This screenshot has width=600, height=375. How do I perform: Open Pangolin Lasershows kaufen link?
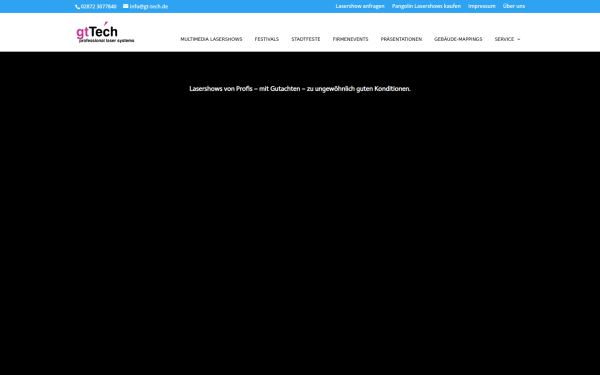tap(426, 6)
